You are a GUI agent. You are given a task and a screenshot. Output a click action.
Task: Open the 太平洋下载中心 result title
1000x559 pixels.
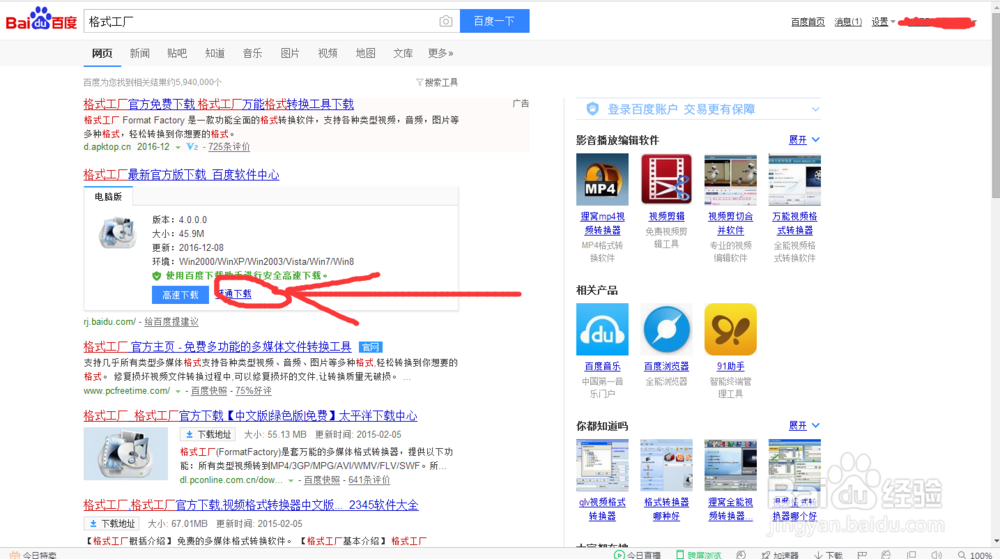(x=250, y=416)
